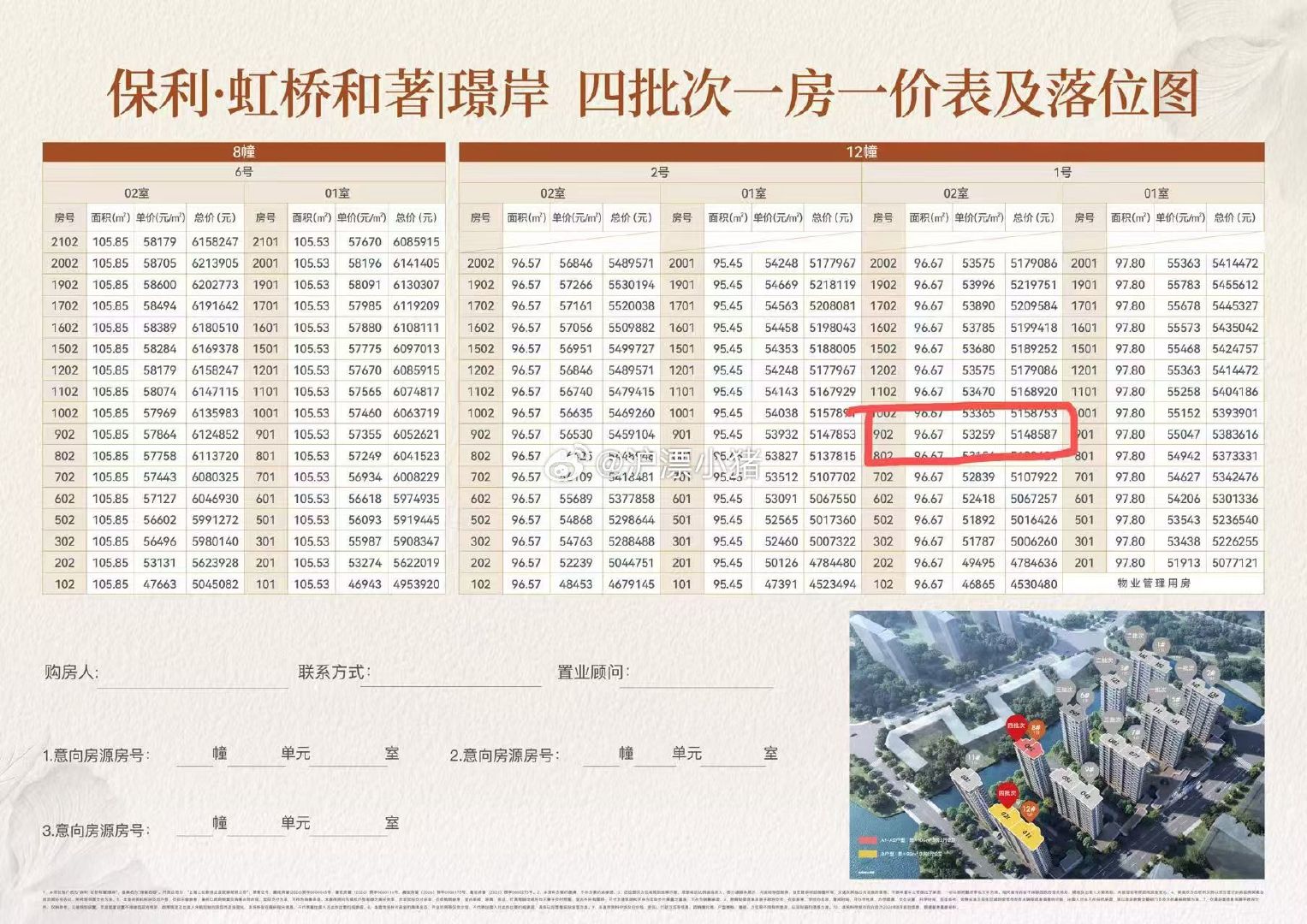Click the orange 12# pin on site map

1030,810
